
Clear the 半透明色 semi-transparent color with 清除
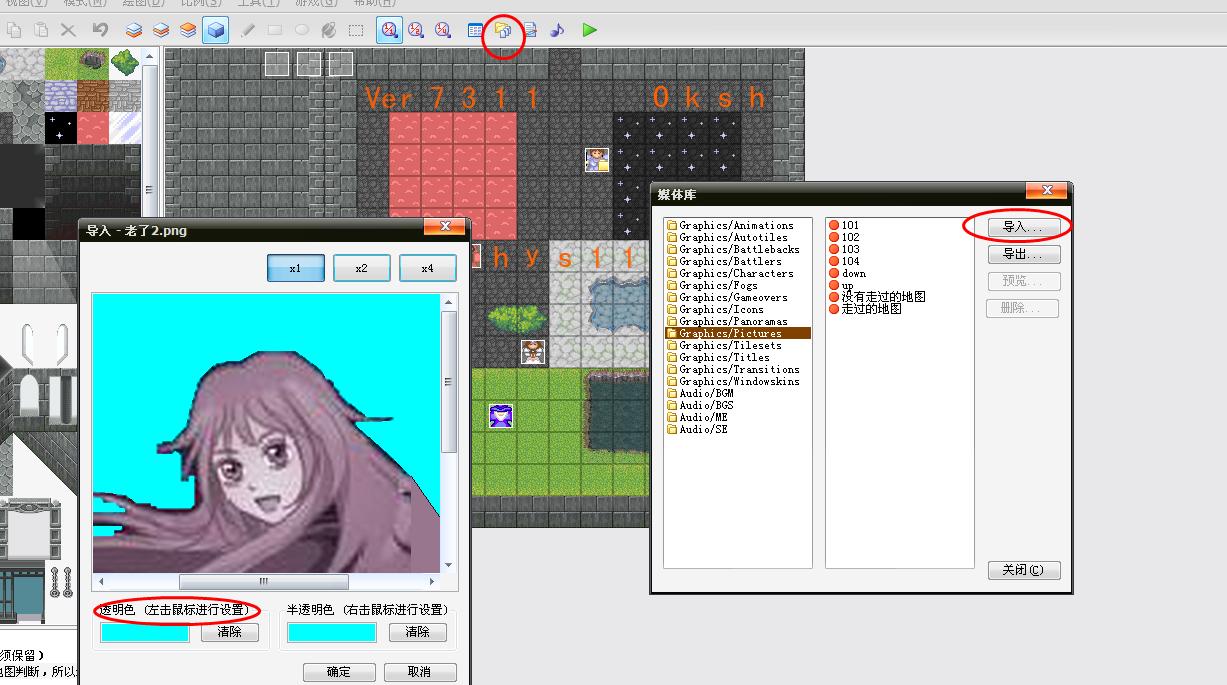click(418, 632)
